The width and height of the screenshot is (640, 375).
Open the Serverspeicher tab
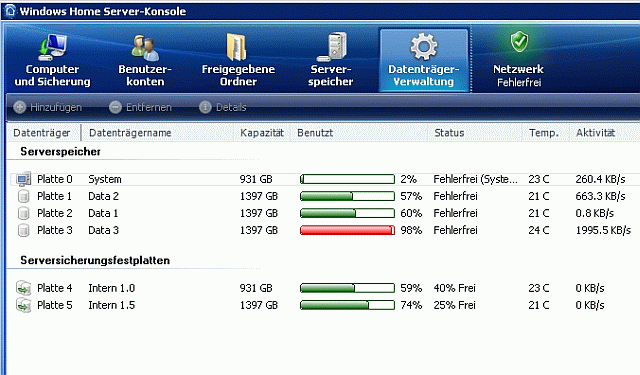(x=331, y=60)
